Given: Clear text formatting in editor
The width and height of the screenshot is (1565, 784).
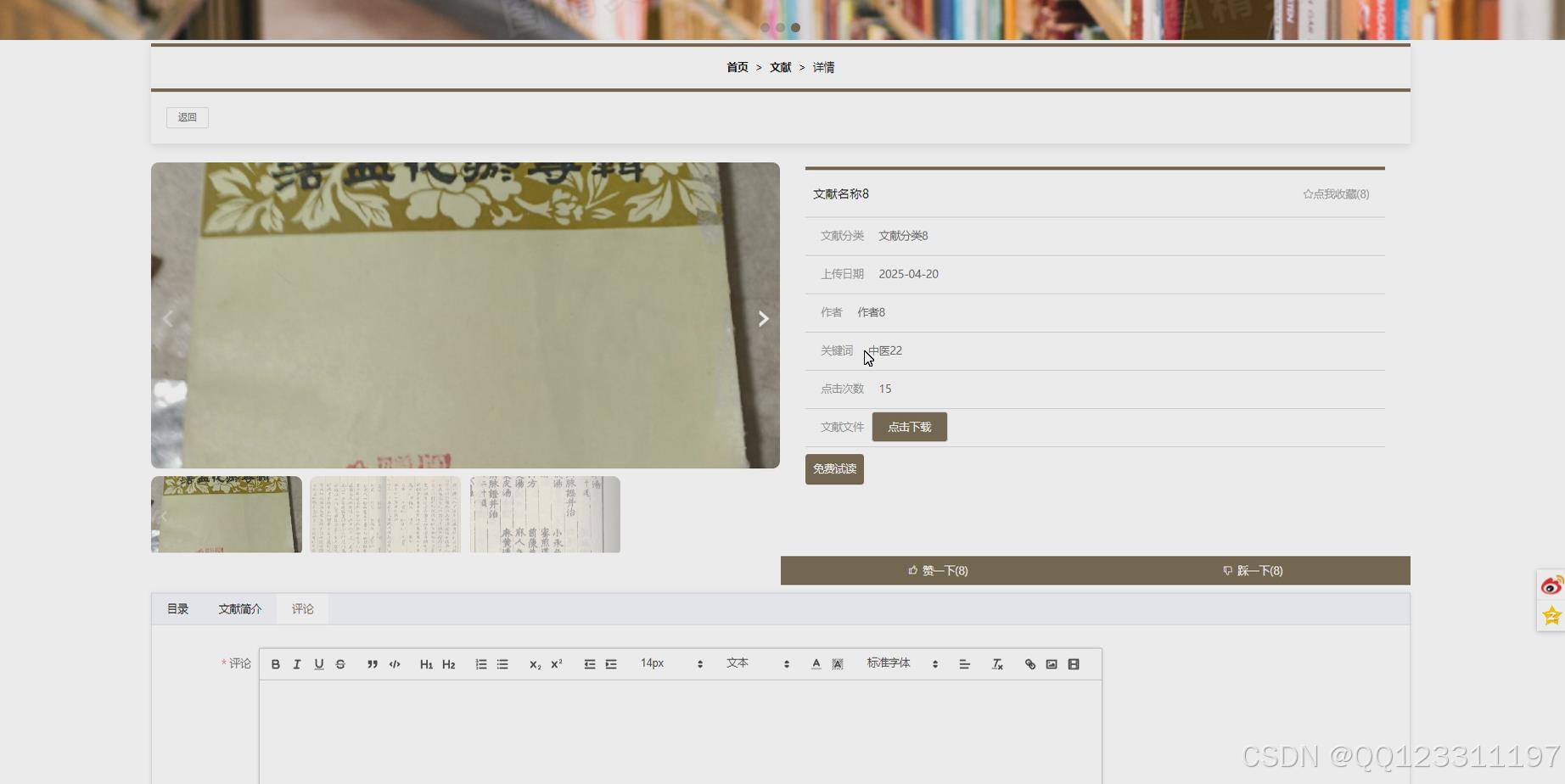Looking at the screenshot, I should [x=997, y=664].
